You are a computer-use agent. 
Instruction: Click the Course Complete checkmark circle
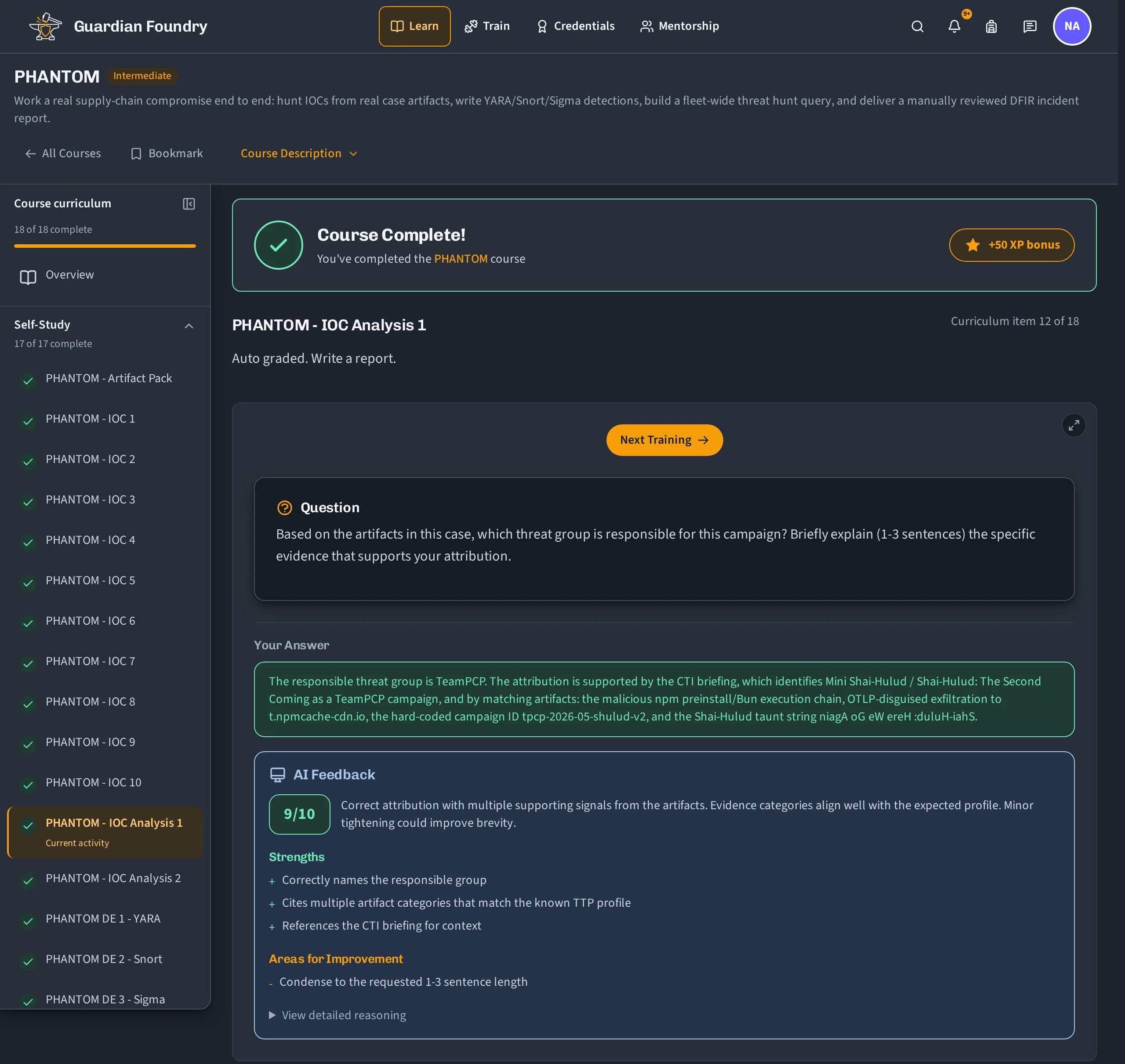point(278,245)
